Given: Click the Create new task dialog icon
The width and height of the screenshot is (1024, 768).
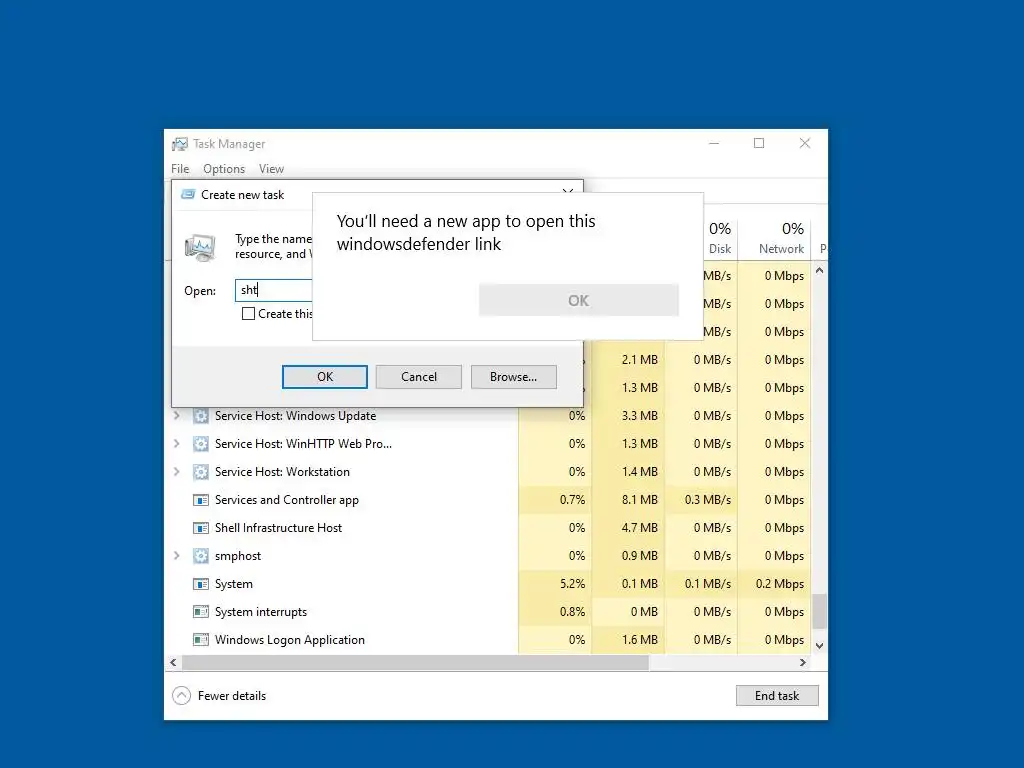Looking at the screenshot, I should (188, 195).
